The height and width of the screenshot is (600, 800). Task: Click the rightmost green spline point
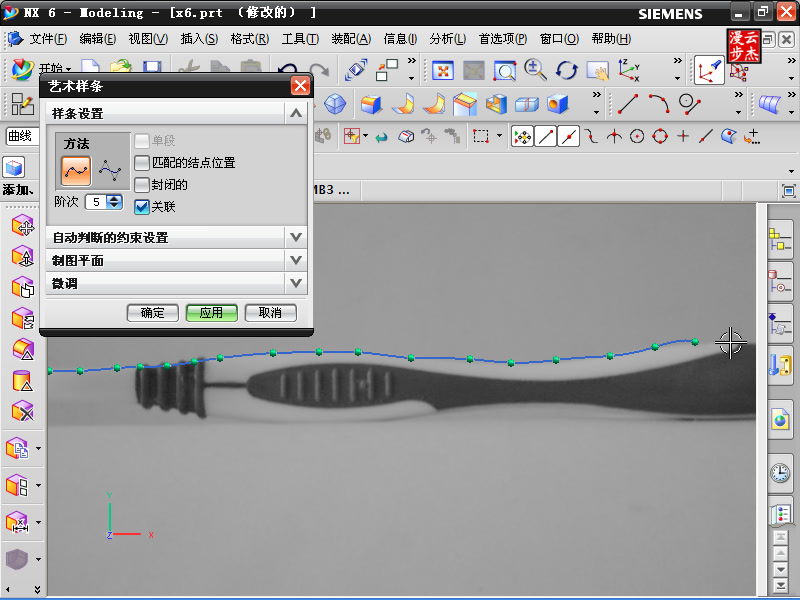(x=695, y=342)
